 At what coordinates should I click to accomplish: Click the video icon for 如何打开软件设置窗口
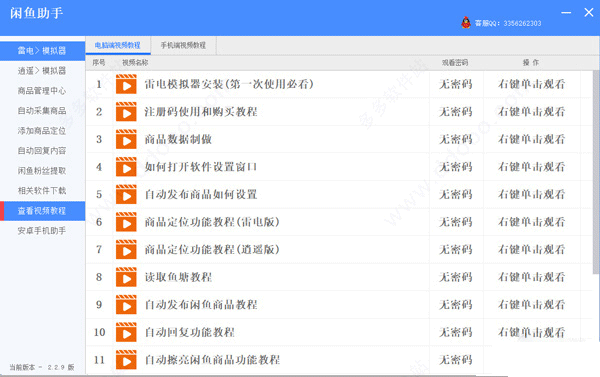pyautogui.click(x=126, y=167)
